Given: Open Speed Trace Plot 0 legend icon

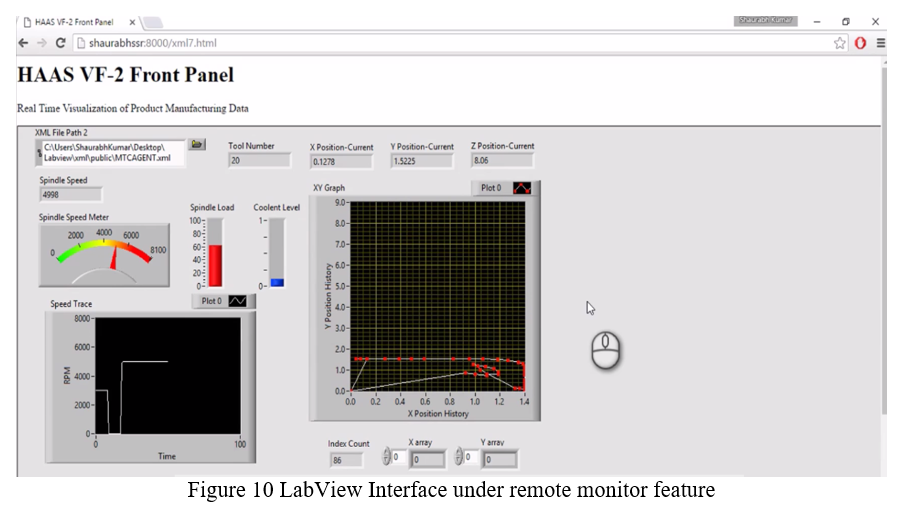Looking at the screenshot, I should pos(237,301).
